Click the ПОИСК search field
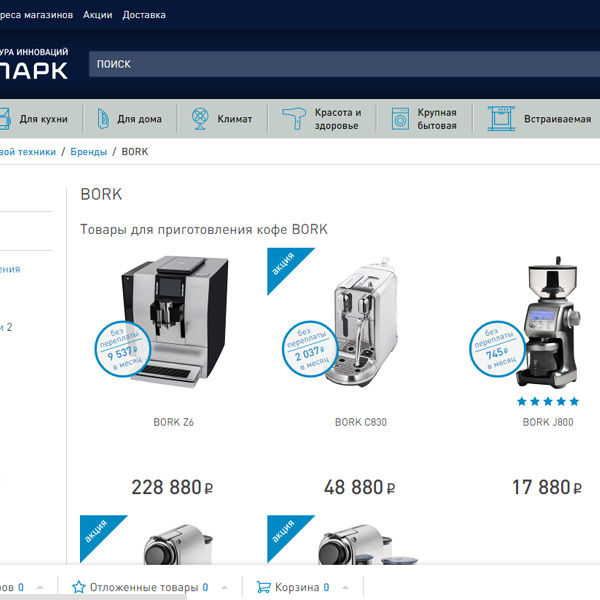 tap(344, 64)
